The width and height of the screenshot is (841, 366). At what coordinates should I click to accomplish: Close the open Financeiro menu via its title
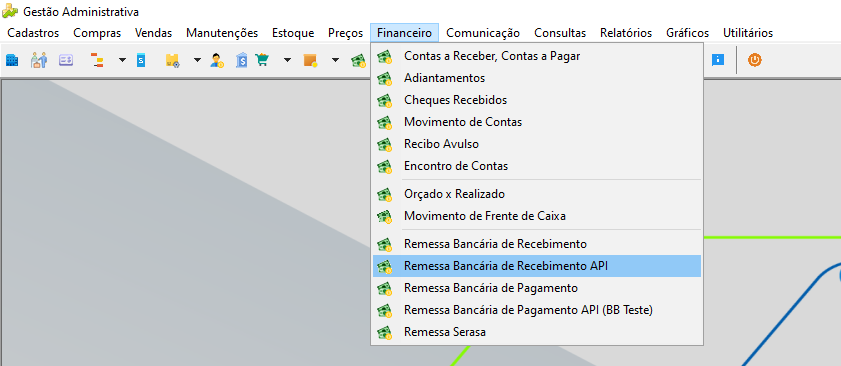(x=404, y=33)
